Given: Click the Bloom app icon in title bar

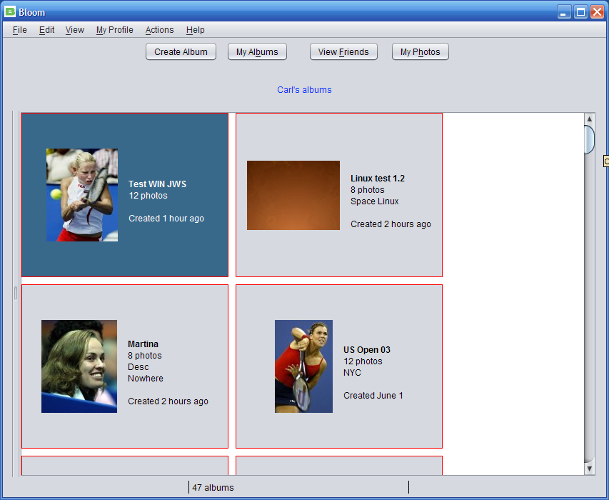Looking at the screenshot, I should (10, 12).
